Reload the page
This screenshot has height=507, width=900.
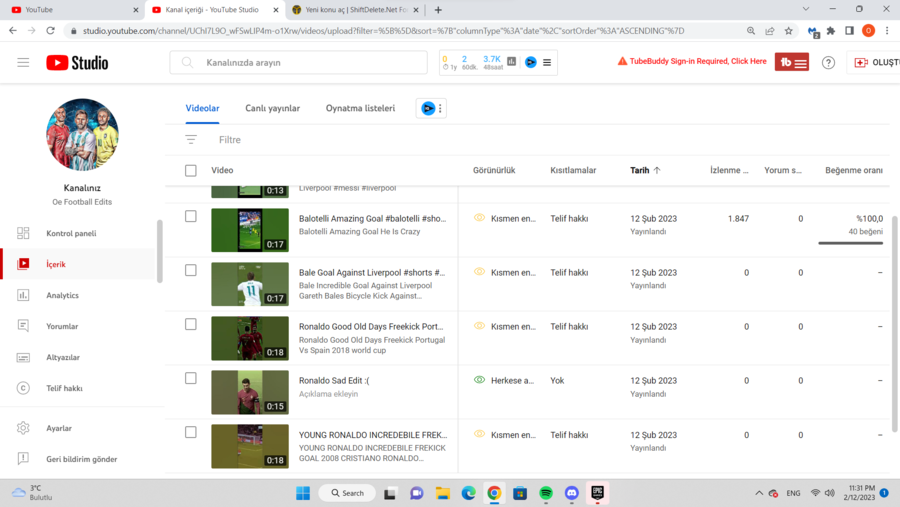point(51,31)
